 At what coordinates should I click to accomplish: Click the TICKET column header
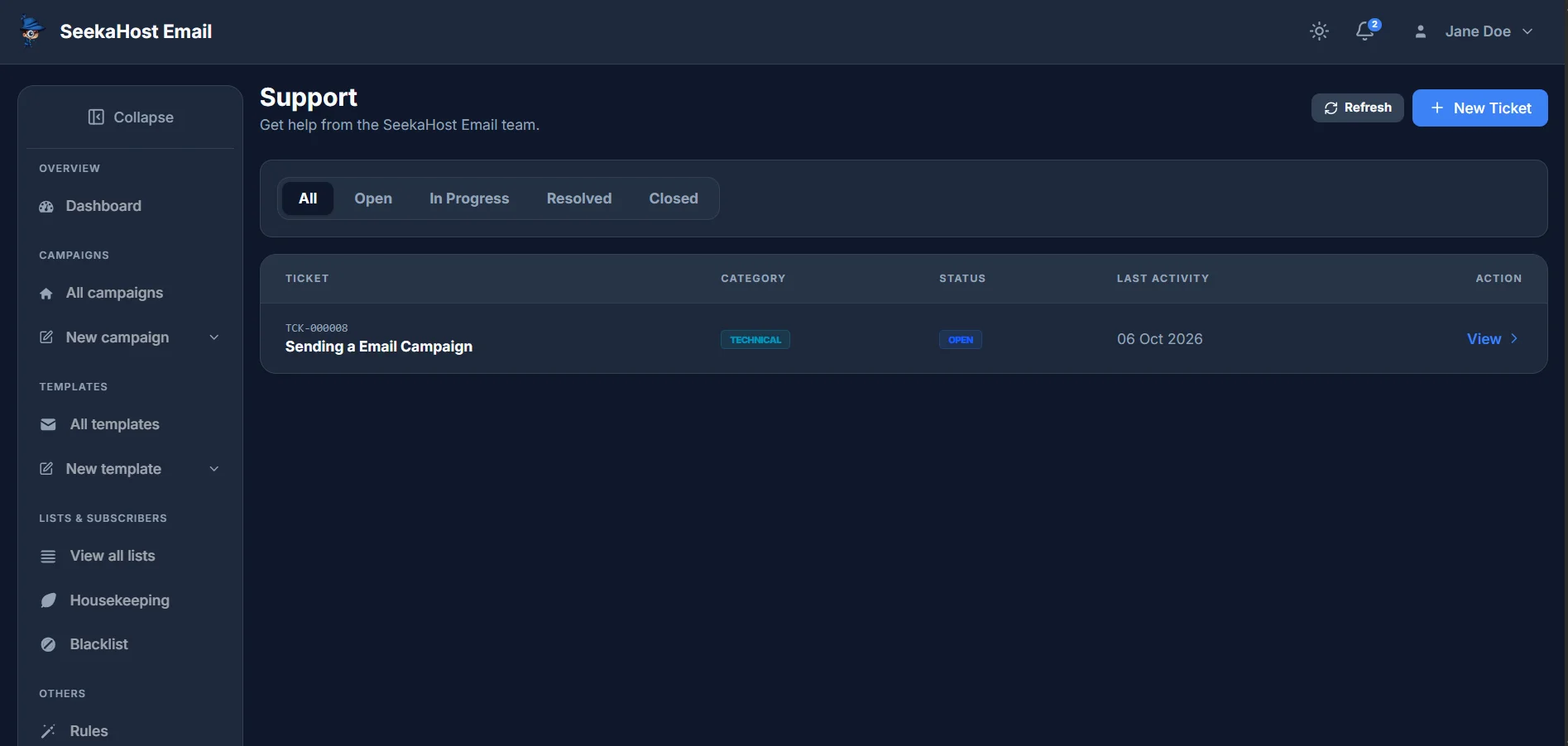coord(307,279)
